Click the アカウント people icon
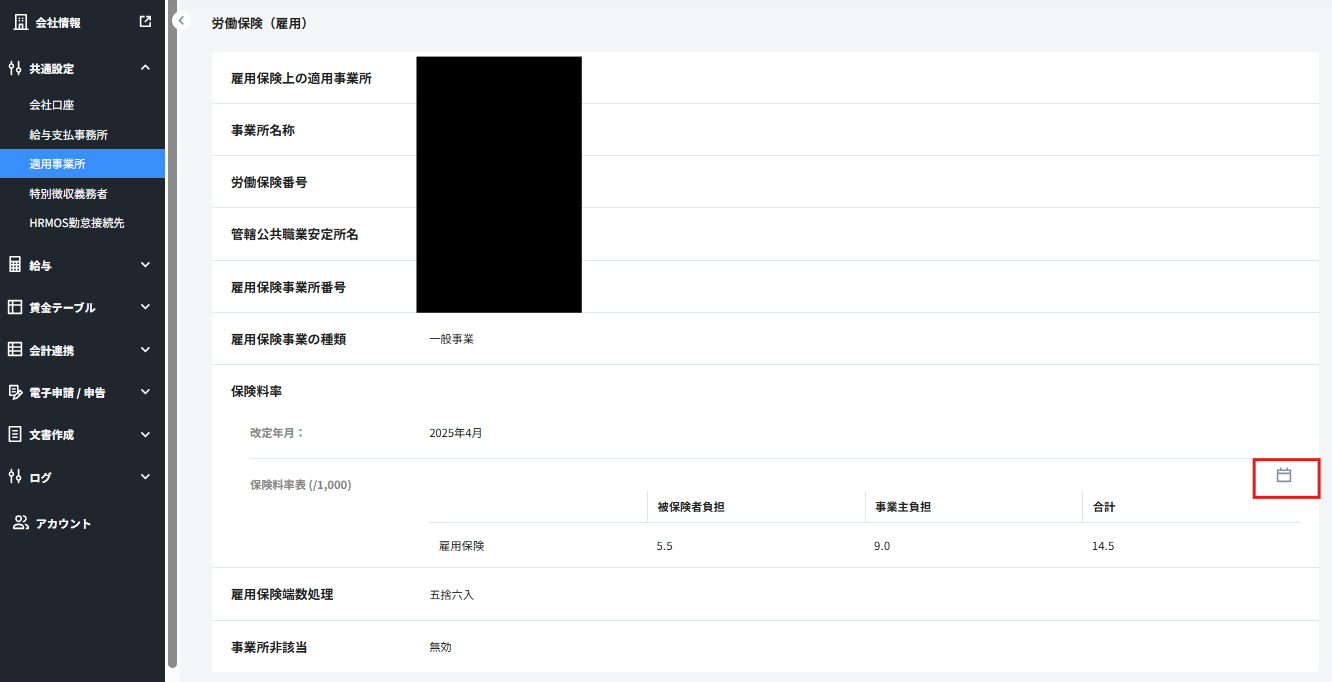 tap(20, 523)
